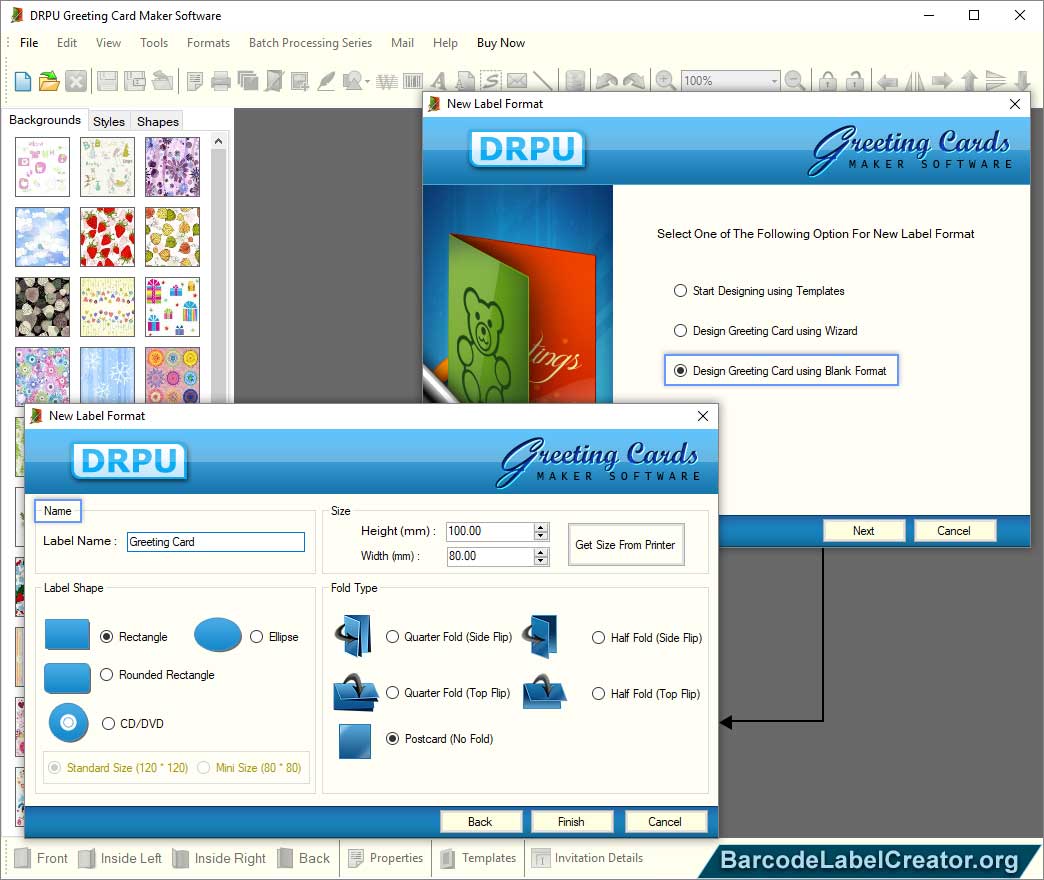Pick the blue clouds background thumbnail
The height and width of the screenshot is (880, 1044).
coord(43,237)
